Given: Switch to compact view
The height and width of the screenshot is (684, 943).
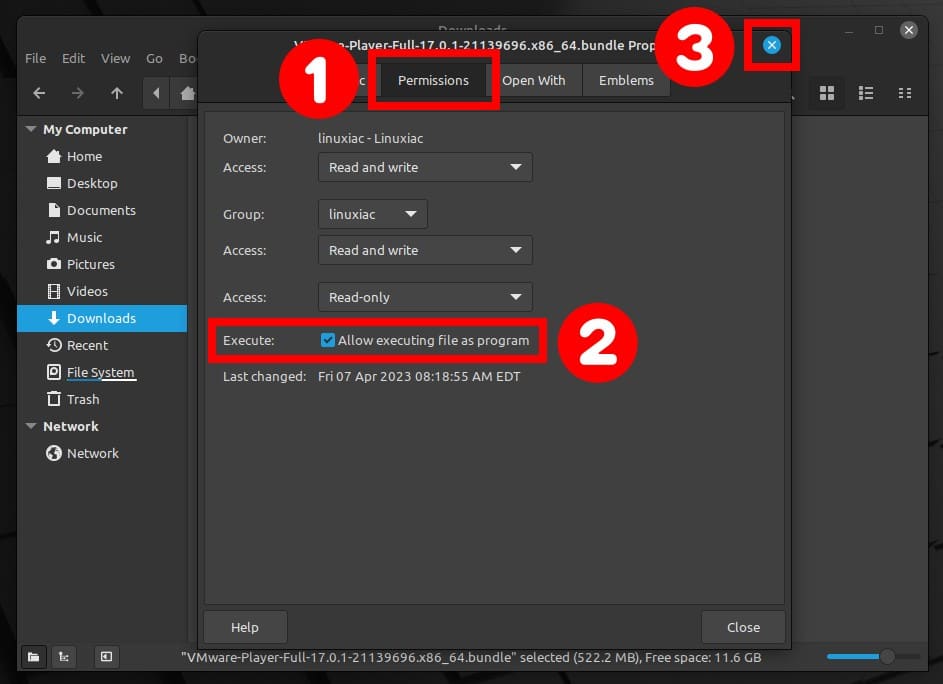Looking at the screenshot, I should (905, 93).
